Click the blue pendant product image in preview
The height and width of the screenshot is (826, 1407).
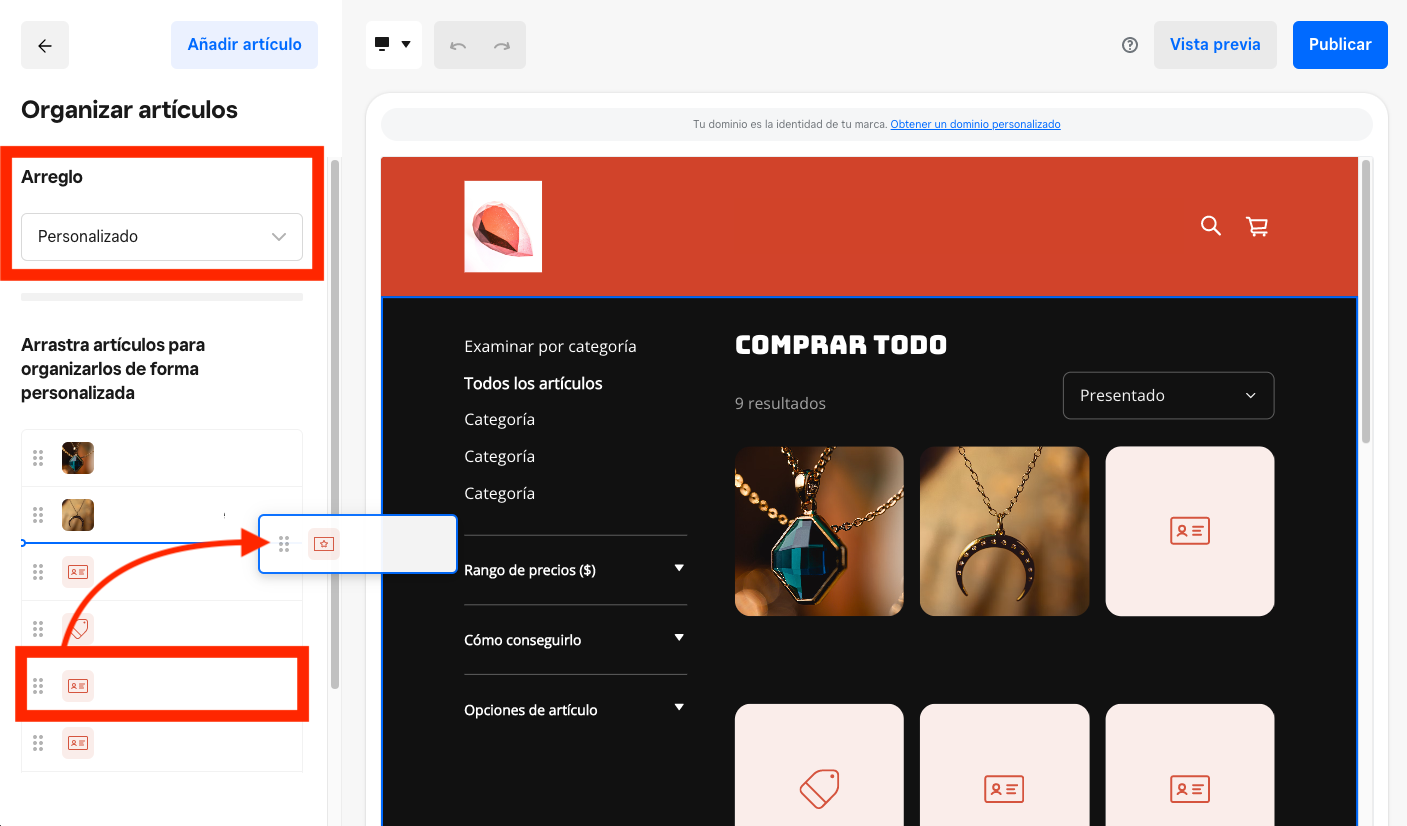pyautogui.click(x=819, y=531)
